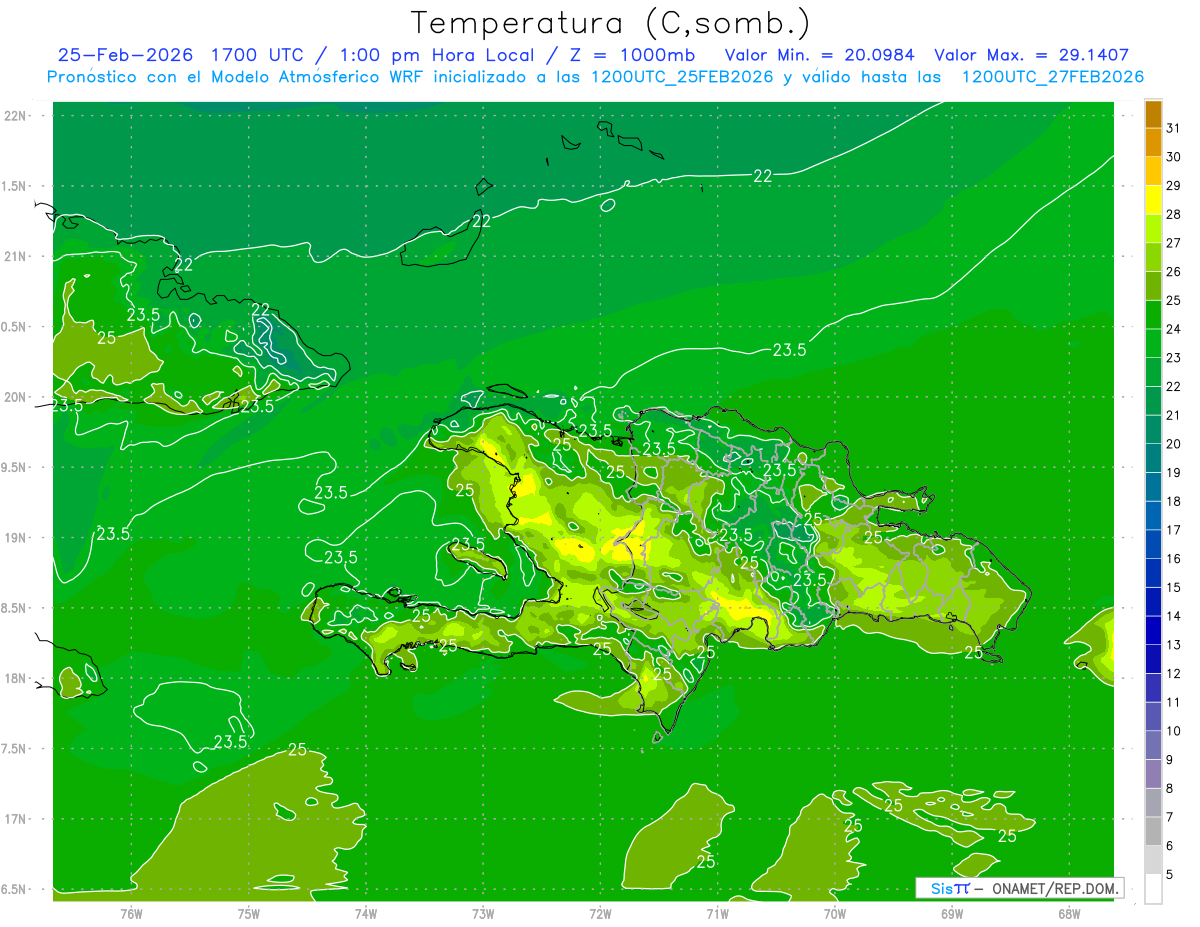
Task: Click the '5' colorbar scale label
Action: 1170,875
